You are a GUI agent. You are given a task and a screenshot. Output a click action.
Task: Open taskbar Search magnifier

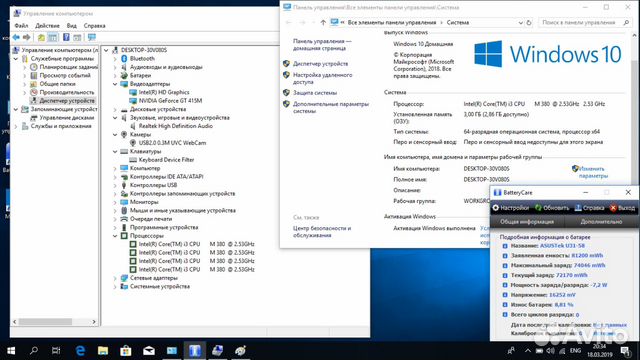click(34, 351)
